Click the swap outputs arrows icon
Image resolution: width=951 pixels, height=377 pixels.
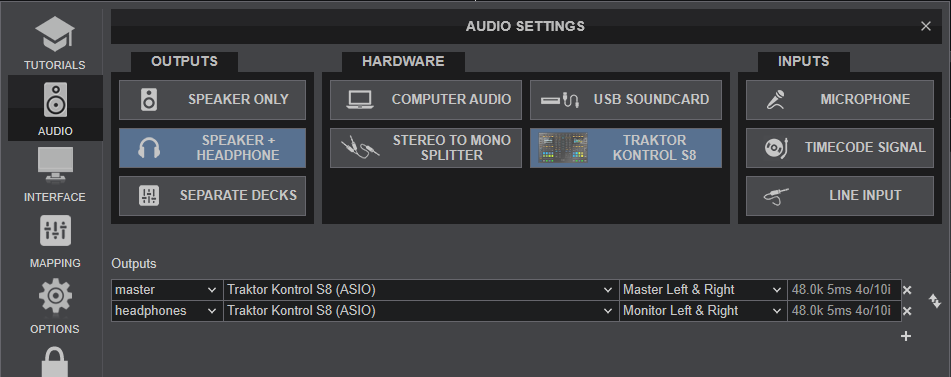[x=935, y=300]
